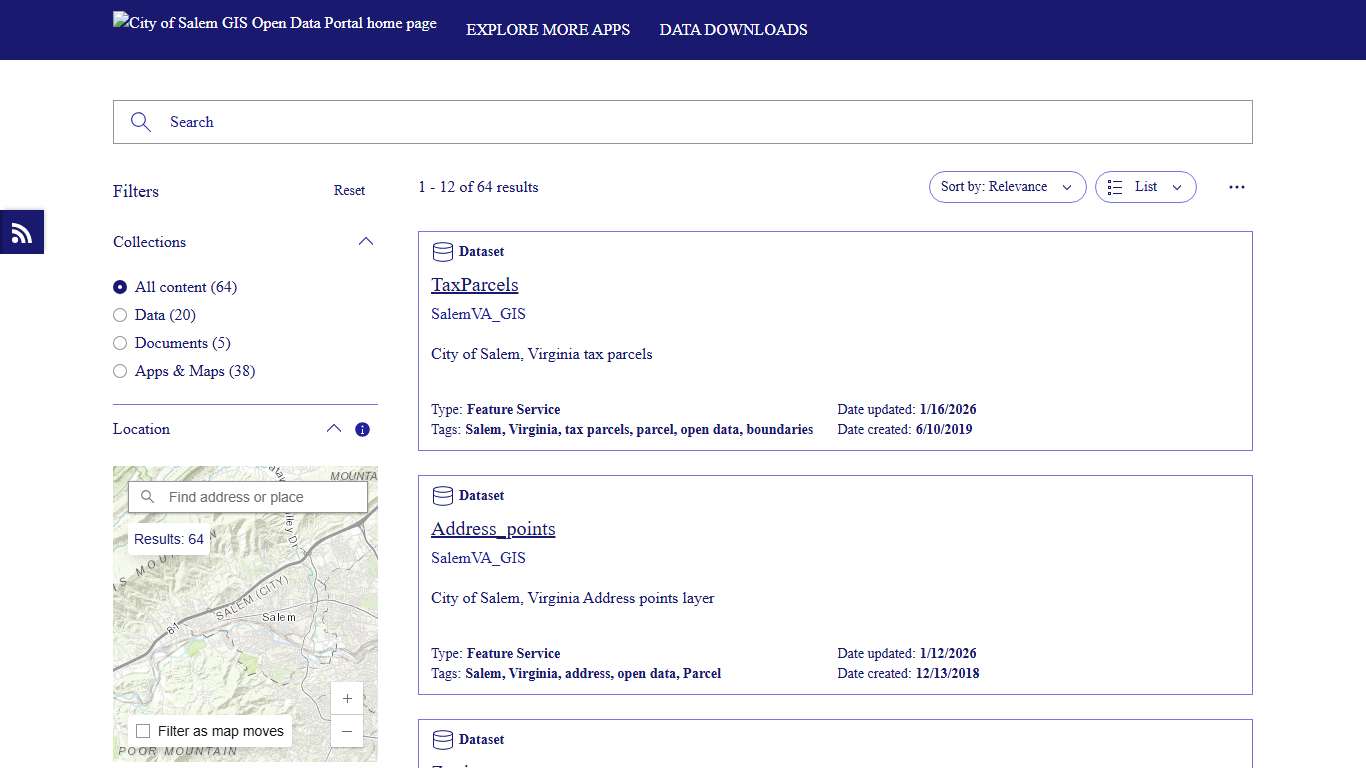Click the Find address or place field
The height and width of the screenshot is (768, 1366).
[x=250, y=497]
